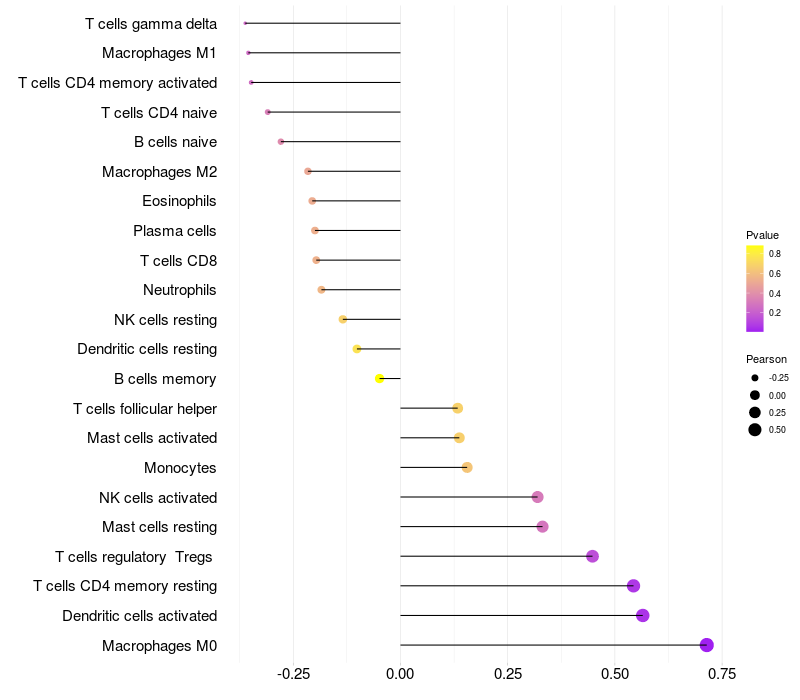The width and height of the screenshot is (800, 700).
Task: Click the Pvalue legend title
Action: (x=762, y=235)
